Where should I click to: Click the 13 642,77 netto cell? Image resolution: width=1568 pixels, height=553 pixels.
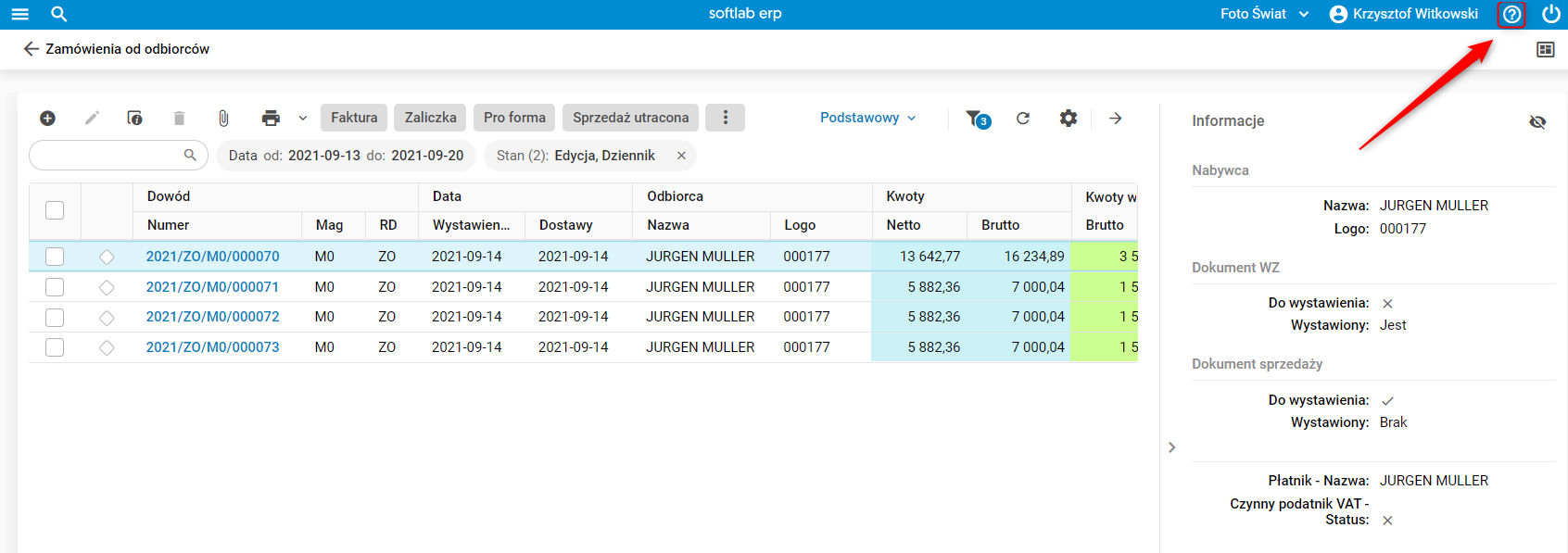[919, 257]
